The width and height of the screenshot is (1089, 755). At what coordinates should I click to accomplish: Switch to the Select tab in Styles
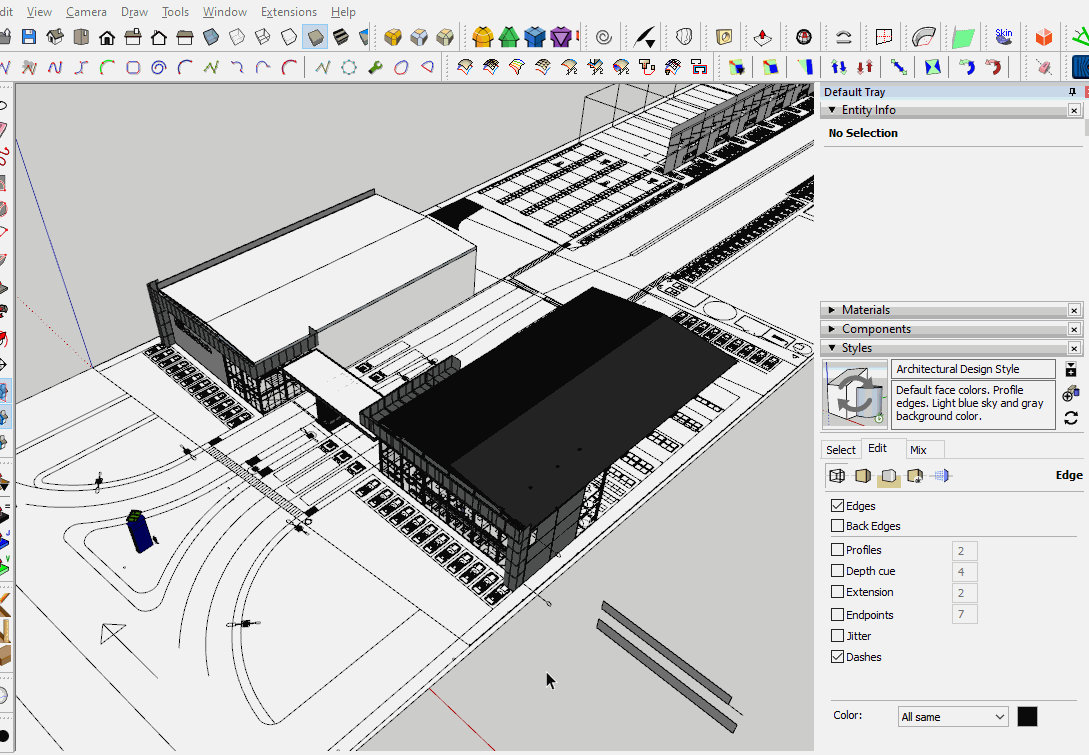tap(840, 450)
